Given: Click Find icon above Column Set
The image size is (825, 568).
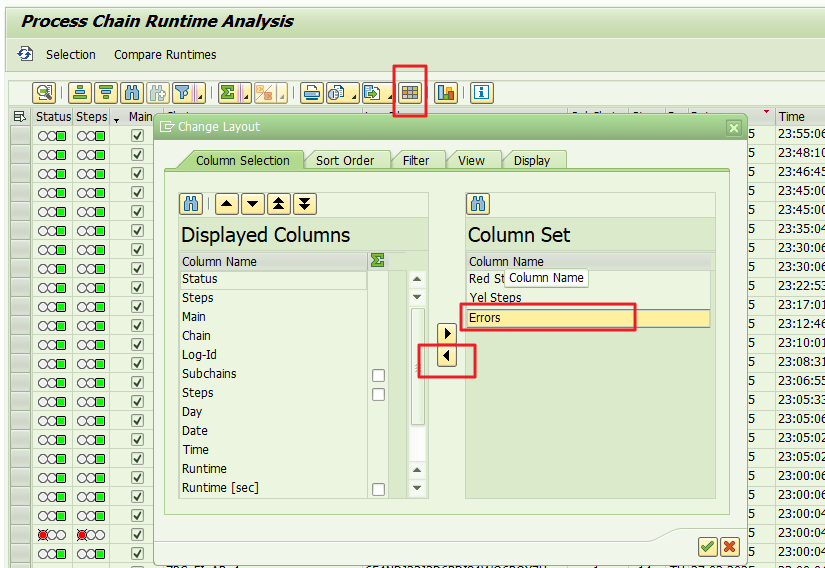Looking at the screenshot, I should coord(478,204).
